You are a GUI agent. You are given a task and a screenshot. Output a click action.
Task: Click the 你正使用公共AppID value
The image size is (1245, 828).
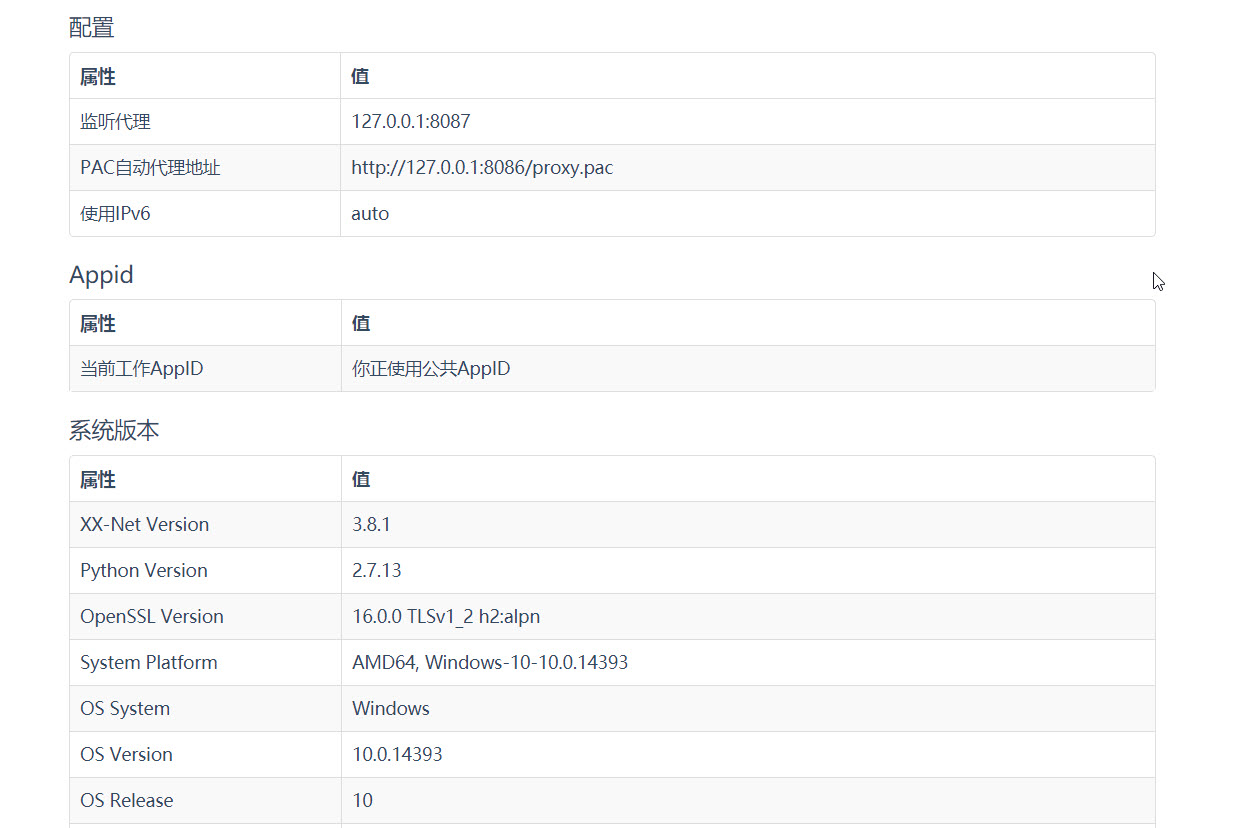(x=430, y=368)
